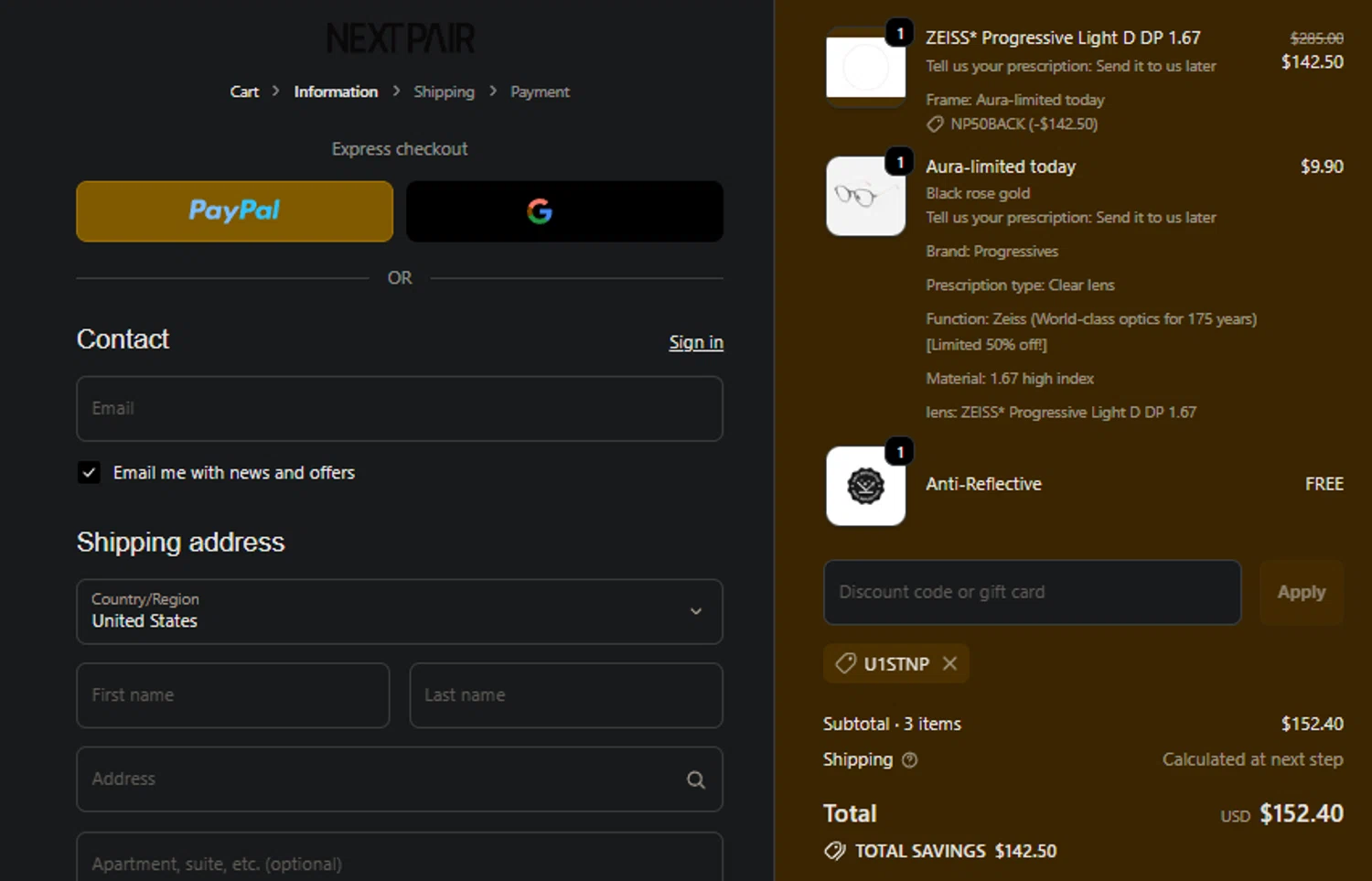Click the Calculated at next step text
1372x881 pixels.
coord(1252,759)
